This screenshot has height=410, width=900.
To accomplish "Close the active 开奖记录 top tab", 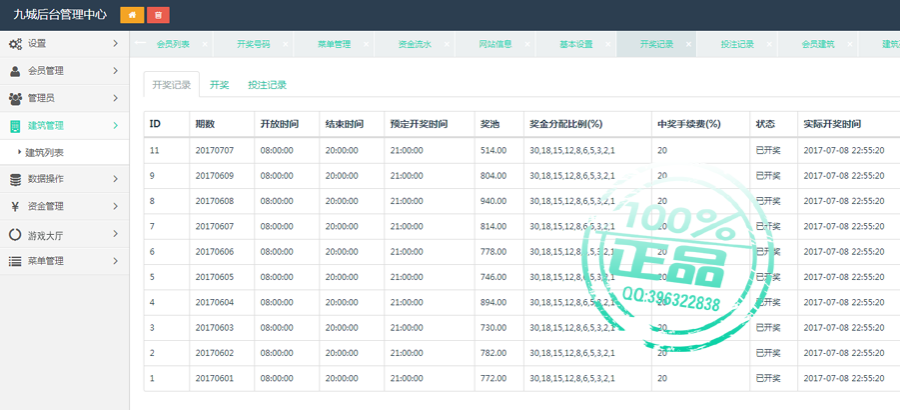I will point(688,44).
